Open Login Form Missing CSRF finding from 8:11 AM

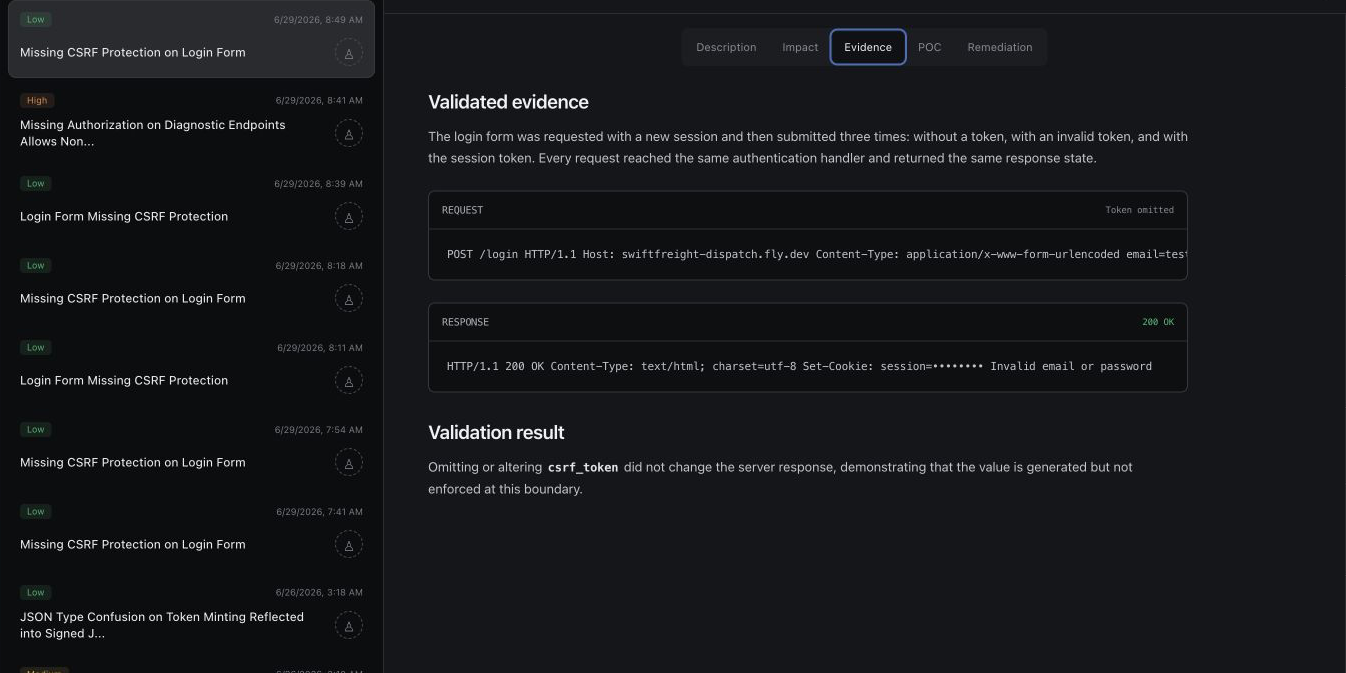click(x=191, y=367)
